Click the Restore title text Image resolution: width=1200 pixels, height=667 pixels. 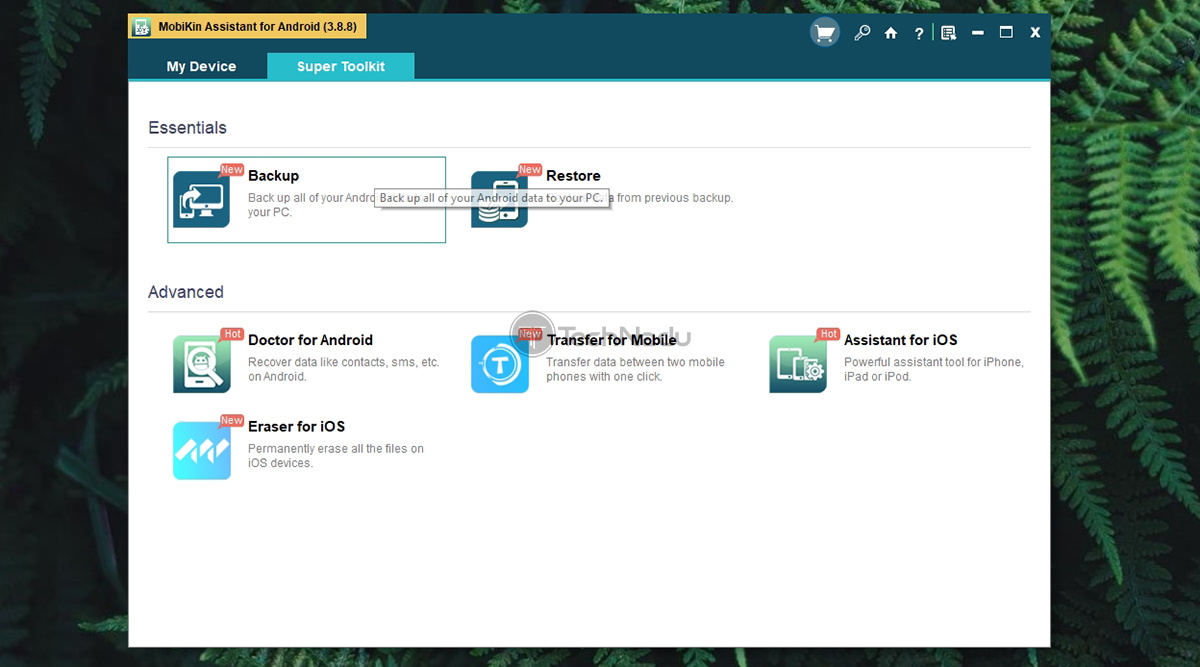coord(573,176)
